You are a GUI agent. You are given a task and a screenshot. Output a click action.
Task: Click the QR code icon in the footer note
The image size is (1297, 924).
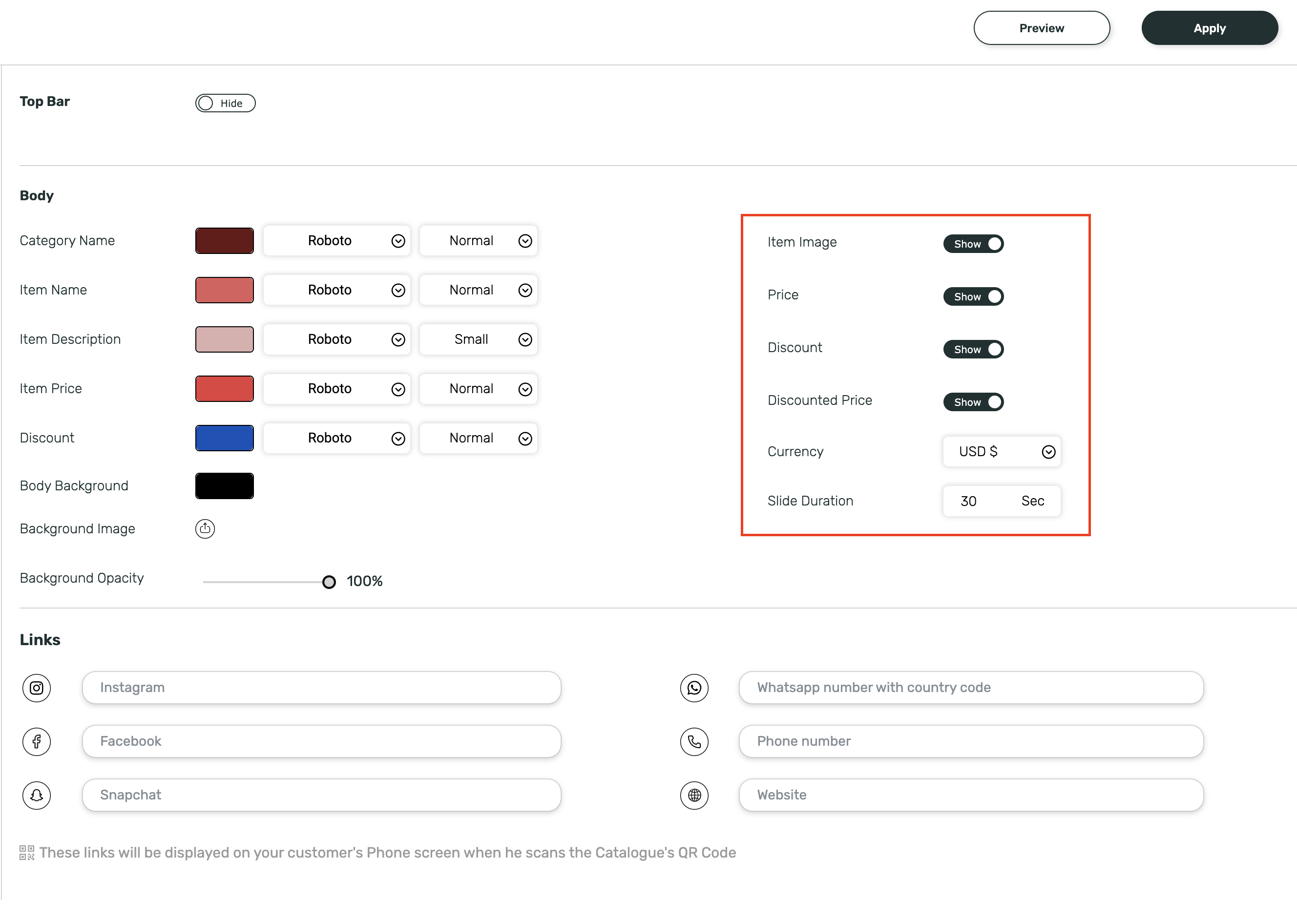tap(27, 852)
